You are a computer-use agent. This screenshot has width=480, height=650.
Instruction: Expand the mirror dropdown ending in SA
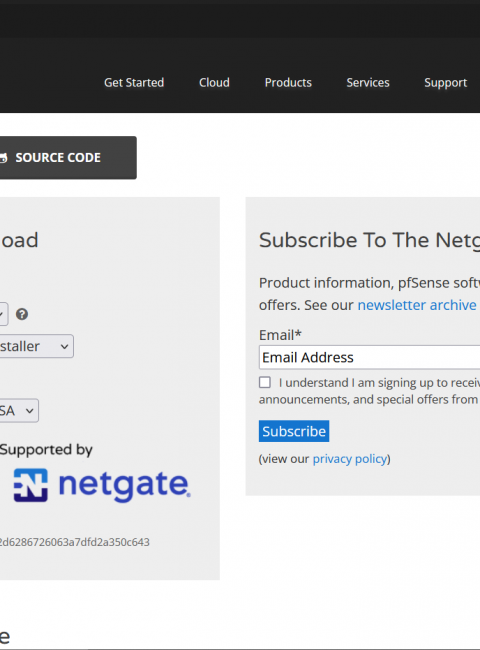pyautogui.click(x=19, y=410)
